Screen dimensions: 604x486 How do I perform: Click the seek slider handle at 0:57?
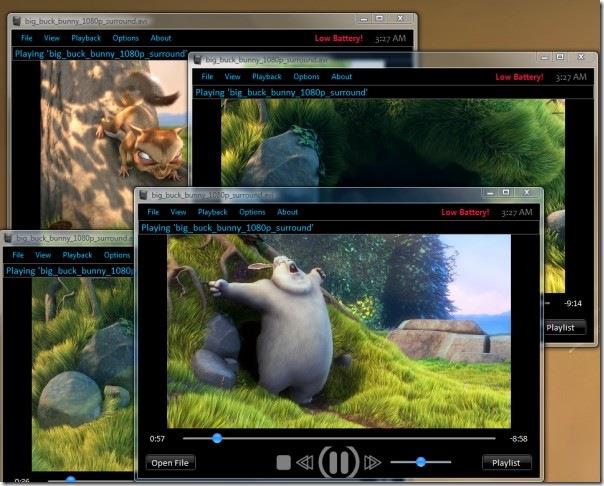tap(217, 438)
